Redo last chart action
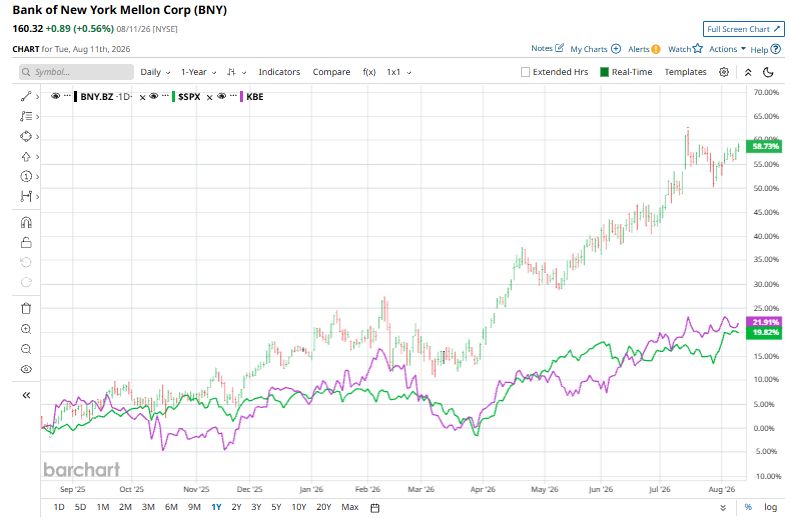The width and height of the screenshot is (790, 522). coord(26,282)
